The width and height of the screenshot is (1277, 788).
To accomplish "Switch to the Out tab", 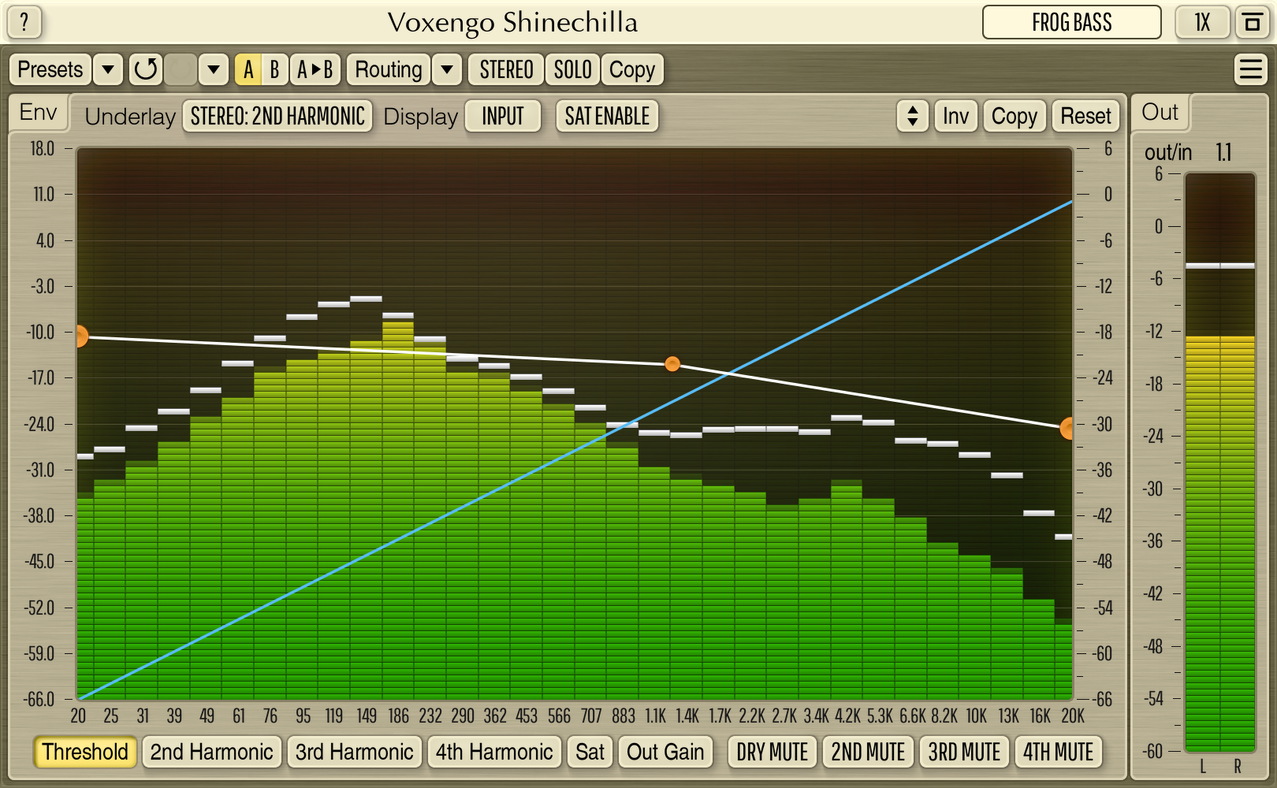I will click(1159, 112).
